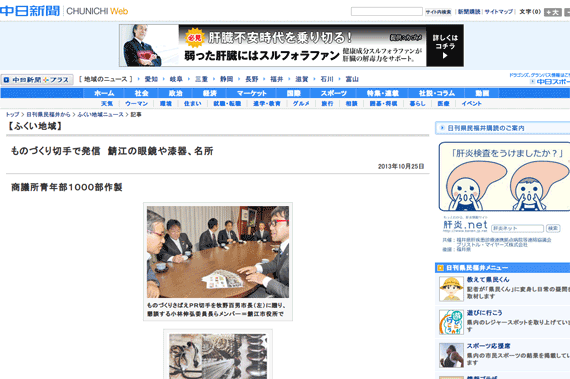Image resolution: width=570 pixels, height=379 pixels.
Task: Click the 肝炎検査をうけましたか ad banner
Action: point(504,177)
